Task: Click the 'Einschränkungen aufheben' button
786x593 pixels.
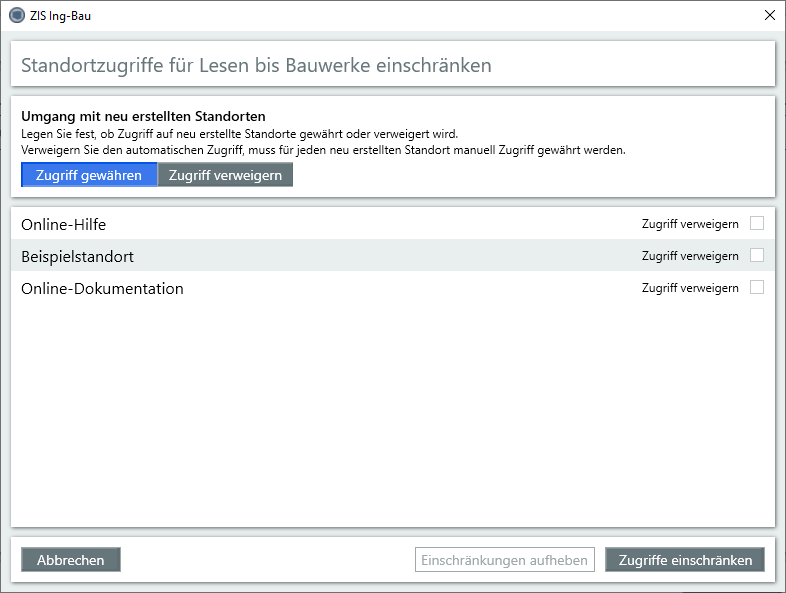Action: [x=505, y=560]
